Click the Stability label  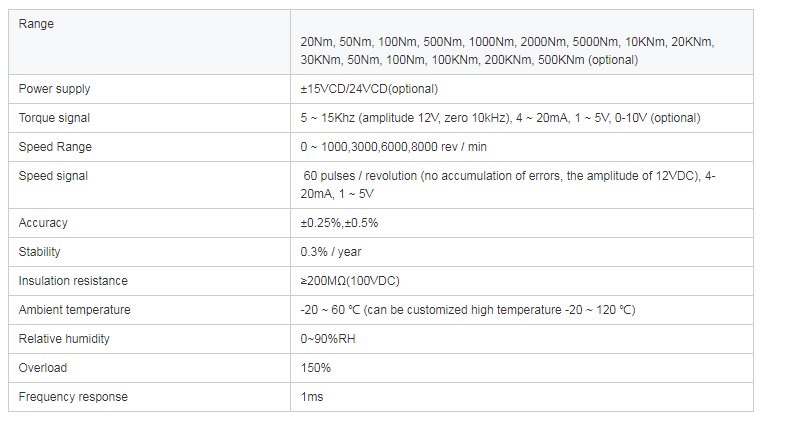point(40,252)
